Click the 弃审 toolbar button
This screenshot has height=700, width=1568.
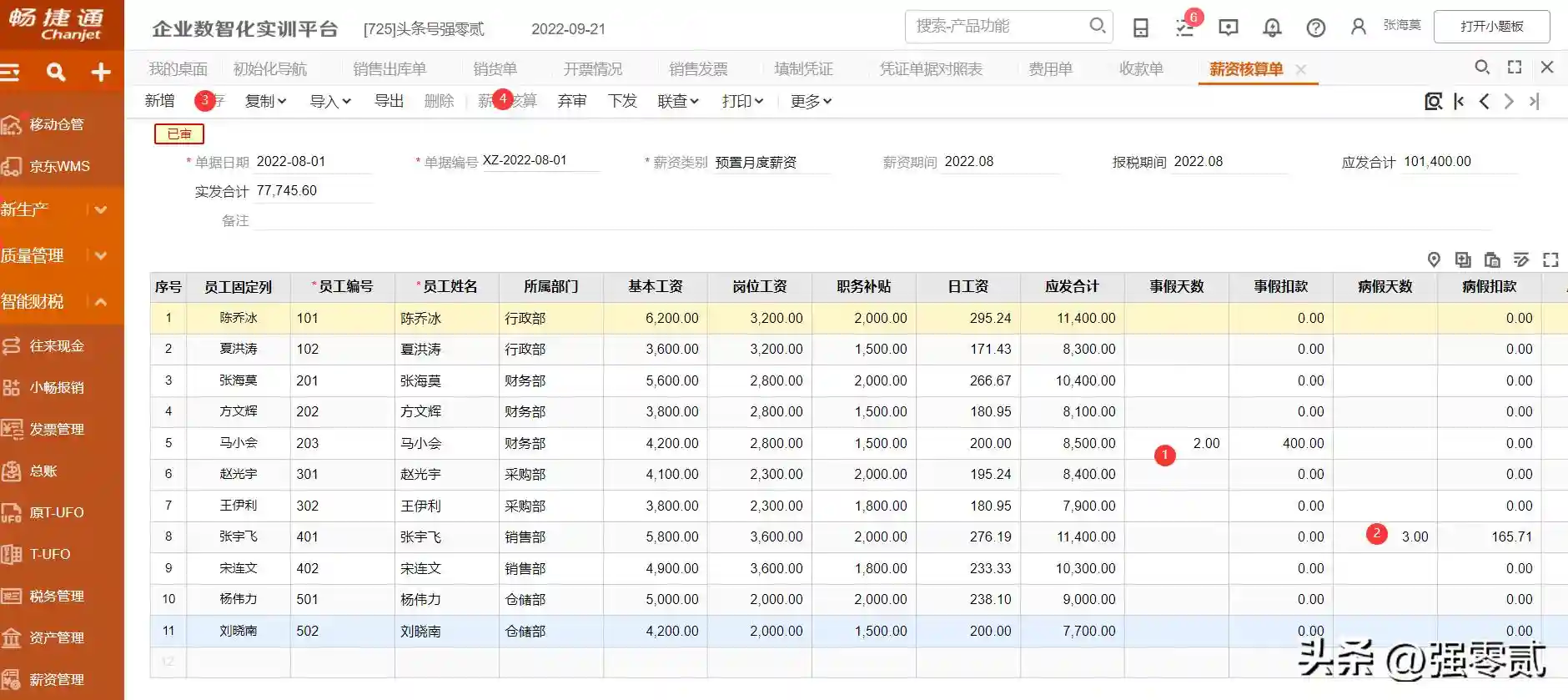point(572,102)
